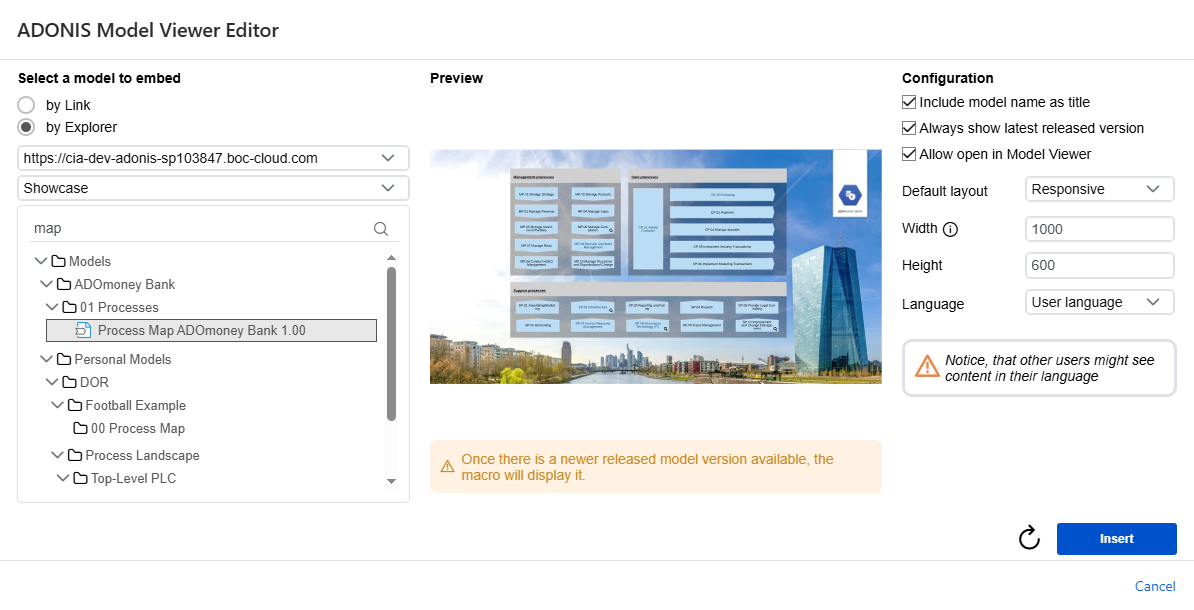1194x610 pixels.
Task: Click the refresh preview icon
Action: click(x=1029, y=539)
